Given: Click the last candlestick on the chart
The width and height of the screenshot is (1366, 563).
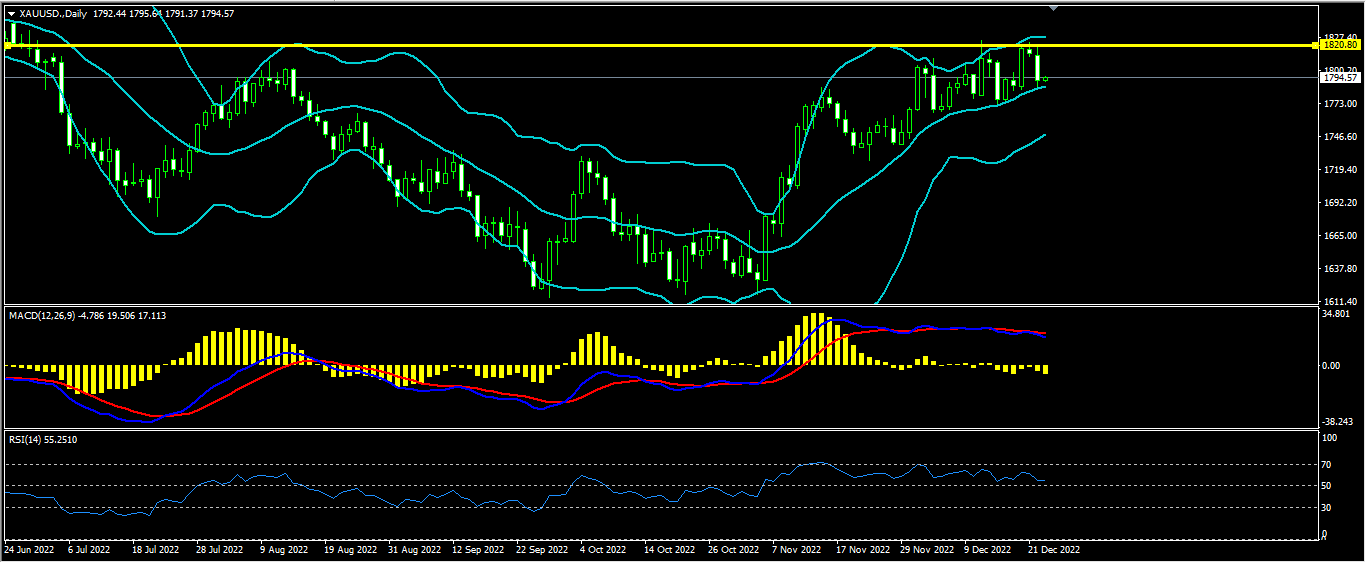Looking at the screenshot, I should (1046, 79).
